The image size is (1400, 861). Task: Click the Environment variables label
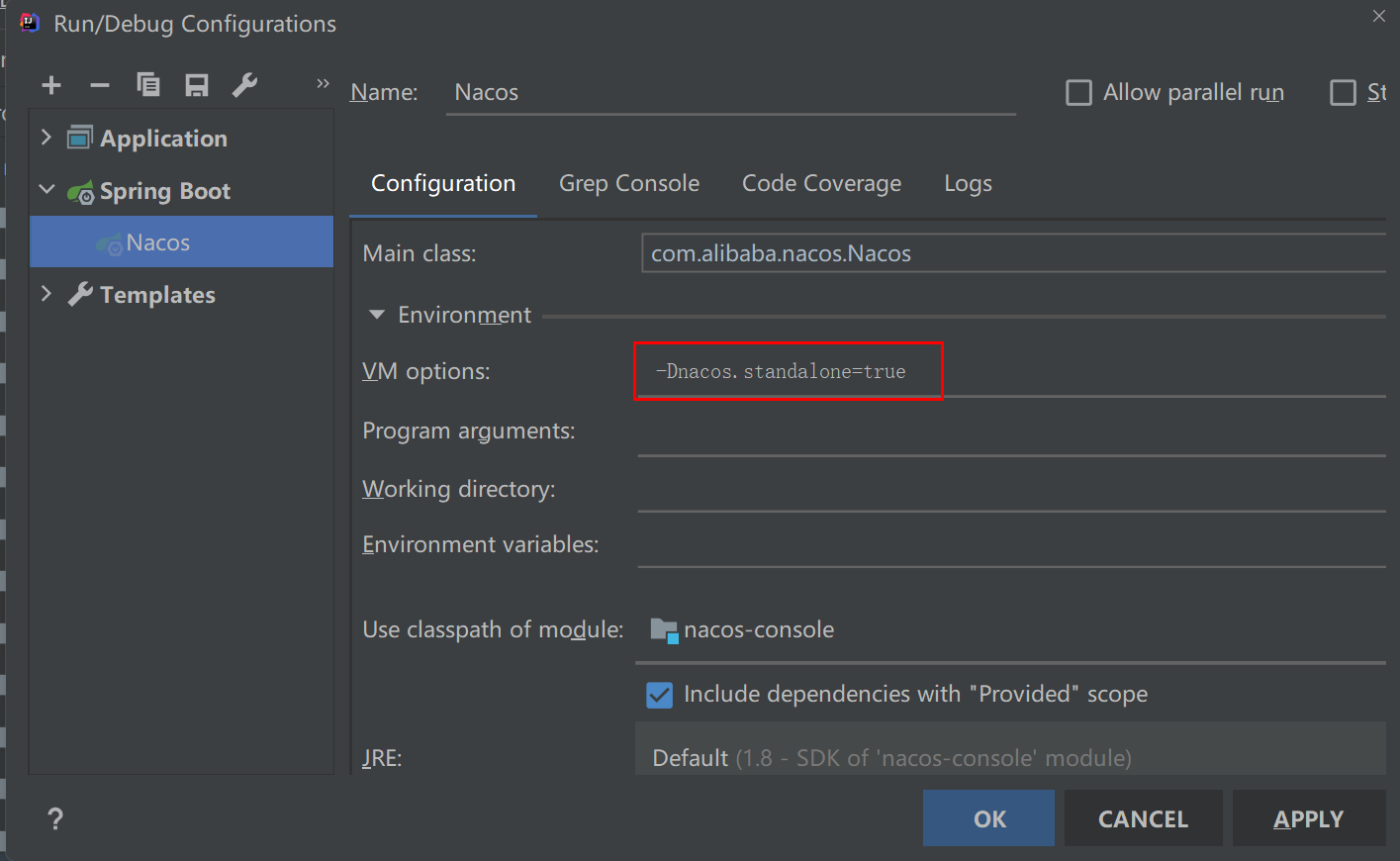[x=481, y=544]
